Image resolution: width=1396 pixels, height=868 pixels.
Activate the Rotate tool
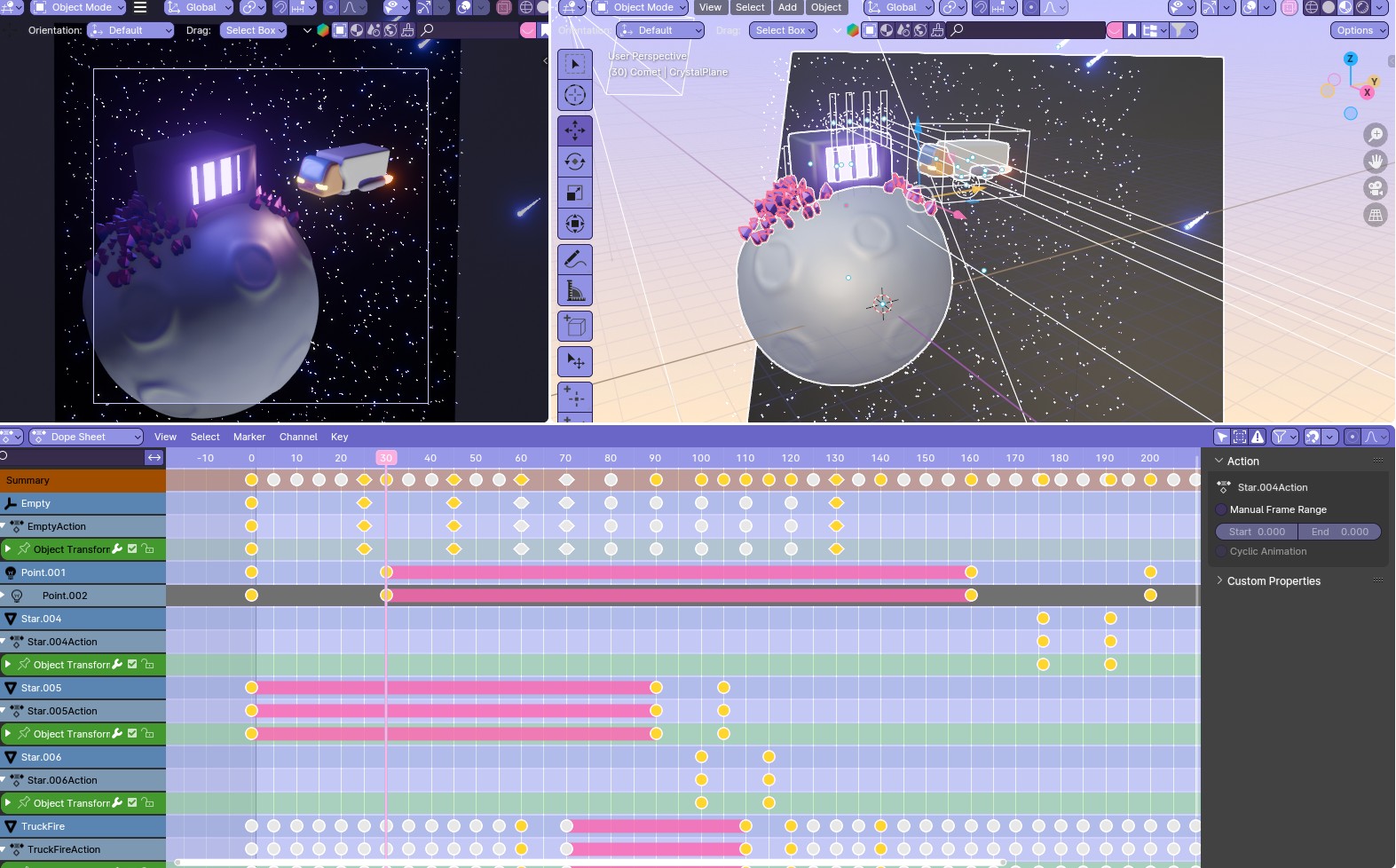574,162
